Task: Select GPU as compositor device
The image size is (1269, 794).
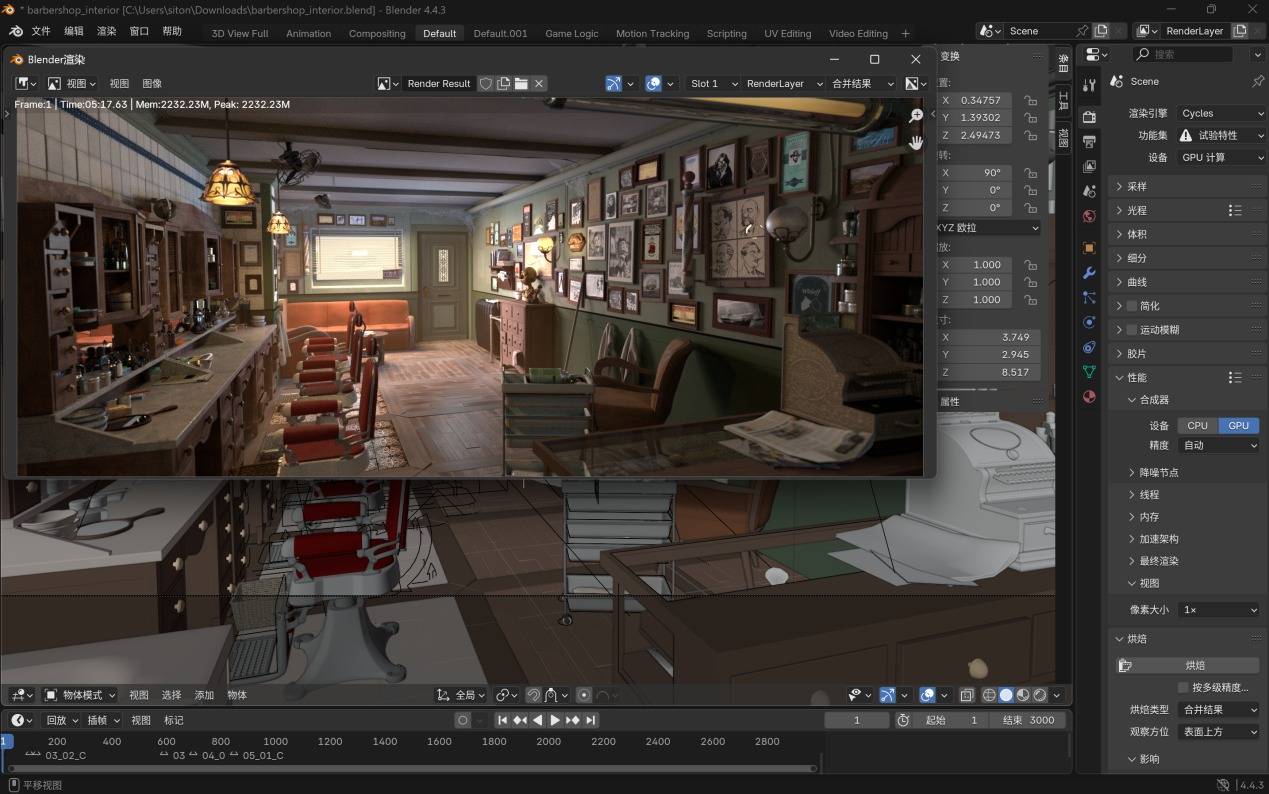Action: coord(1238,425)
